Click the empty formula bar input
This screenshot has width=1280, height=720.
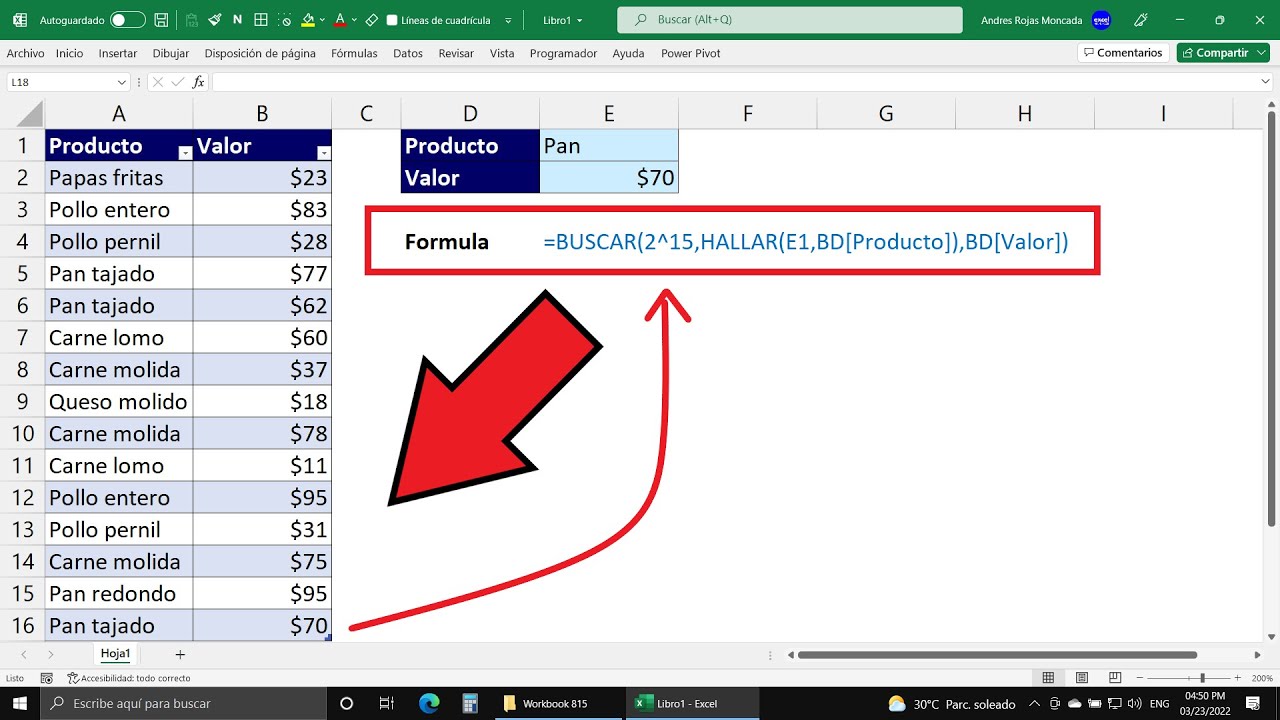point(735,82)
